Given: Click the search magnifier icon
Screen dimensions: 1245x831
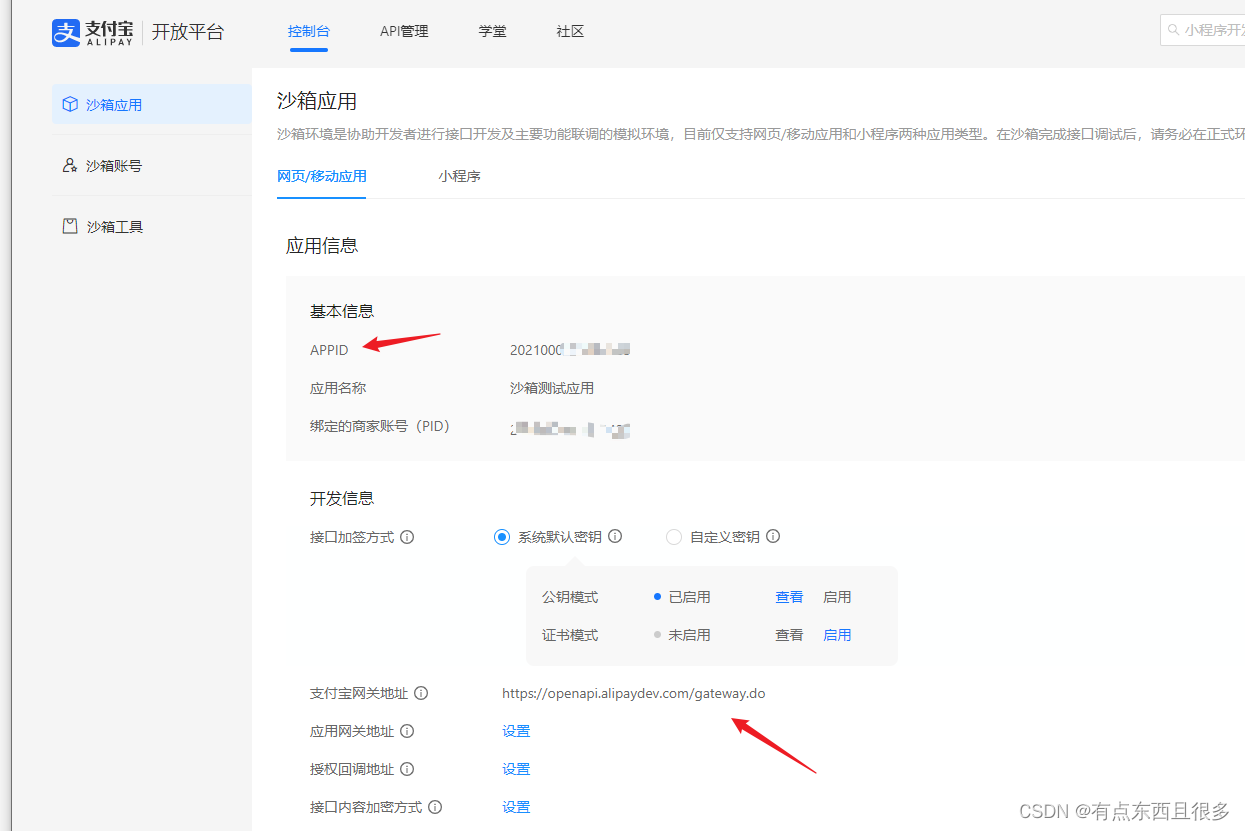Looking at the screenshot, I should click(x=1174, y=30).
